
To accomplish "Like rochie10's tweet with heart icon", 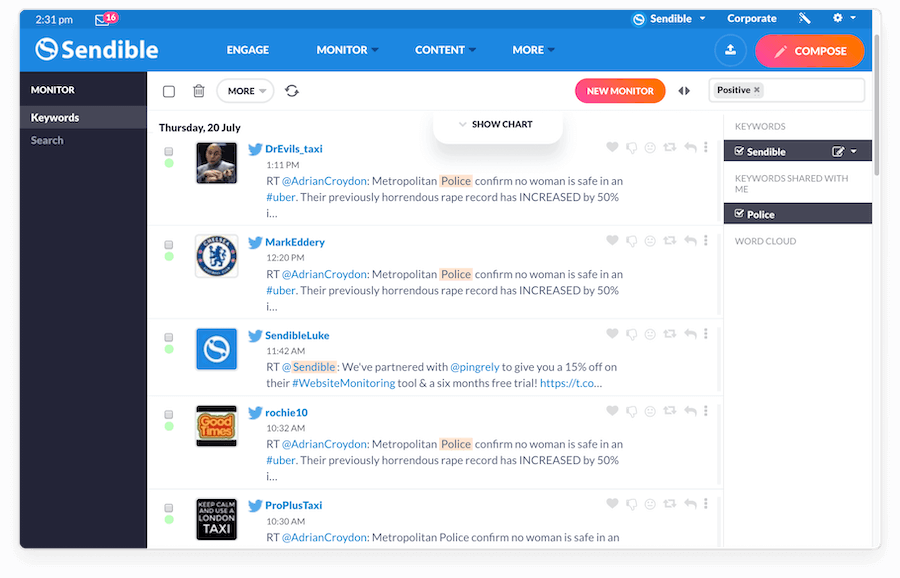I will pos(612,410).
